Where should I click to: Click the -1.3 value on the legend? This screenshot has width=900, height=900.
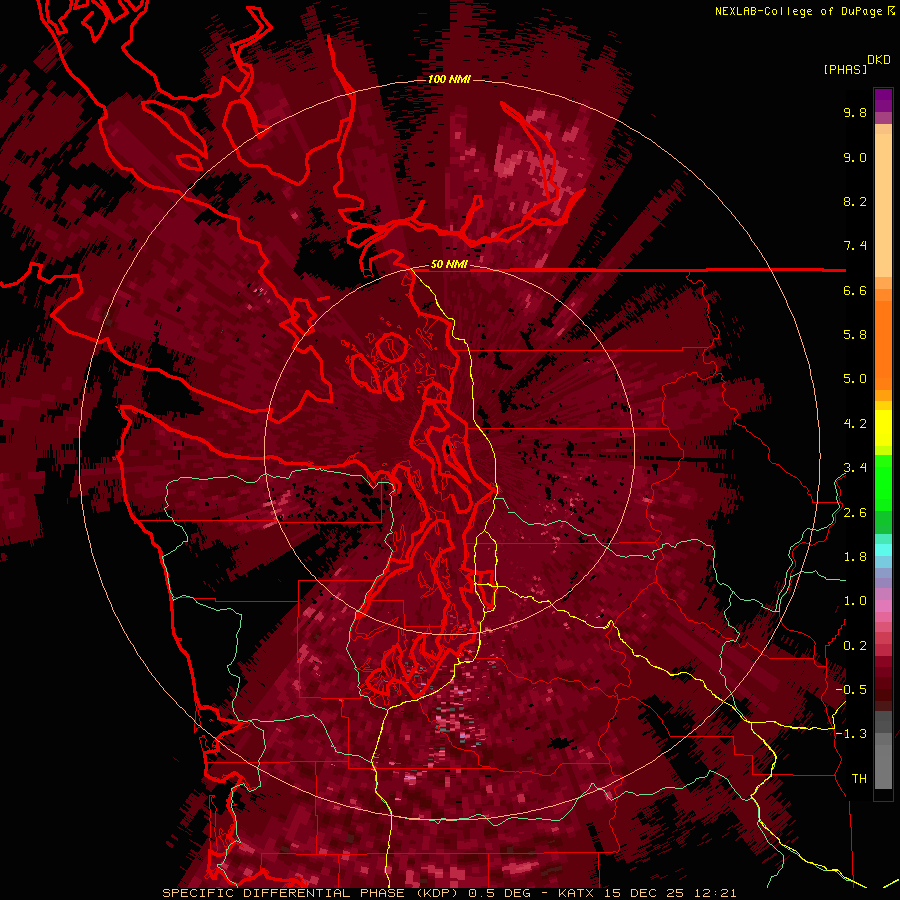click(x=851, y=734)
